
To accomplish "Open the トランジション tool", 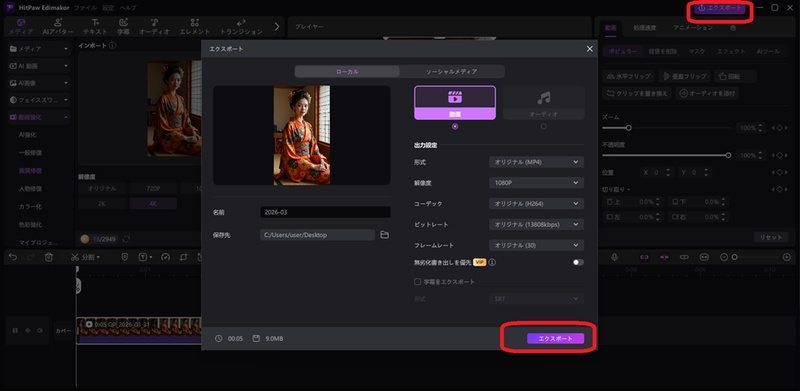I will pos(241,27).
